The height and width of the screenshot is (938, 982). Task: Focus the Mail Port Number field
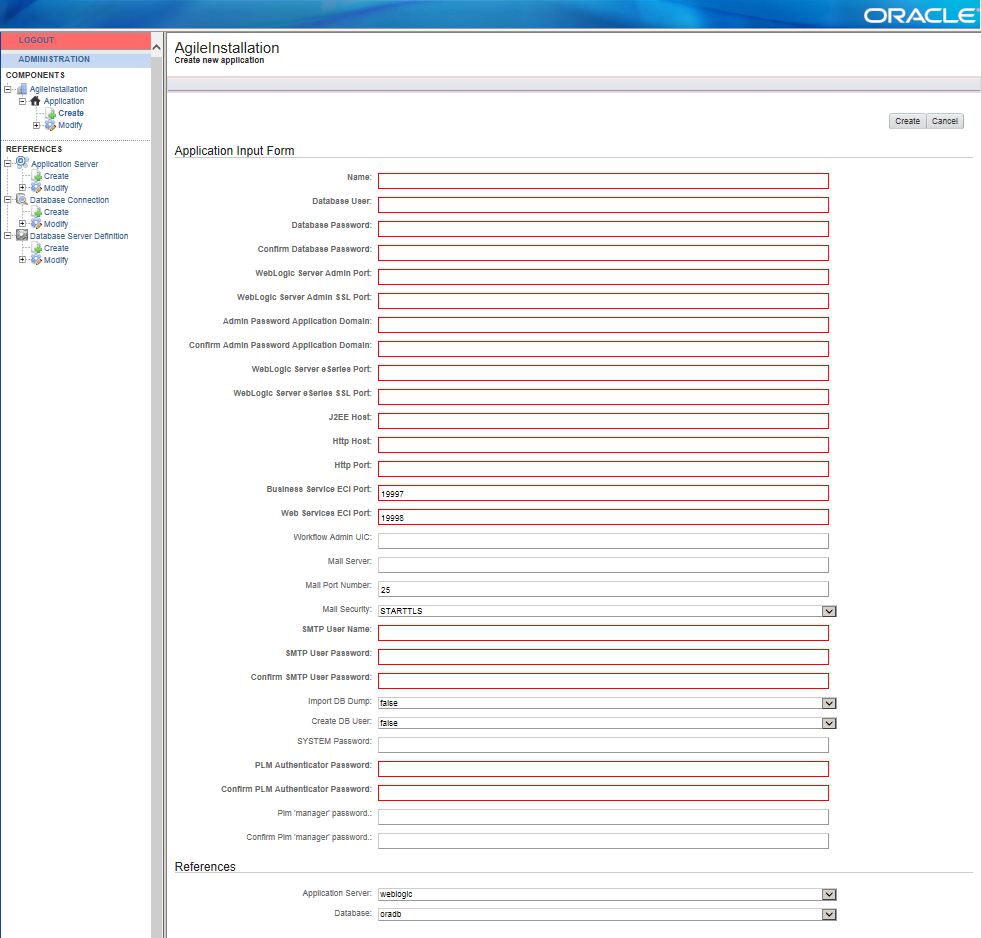pyautogui.click(x=603, y=589)
